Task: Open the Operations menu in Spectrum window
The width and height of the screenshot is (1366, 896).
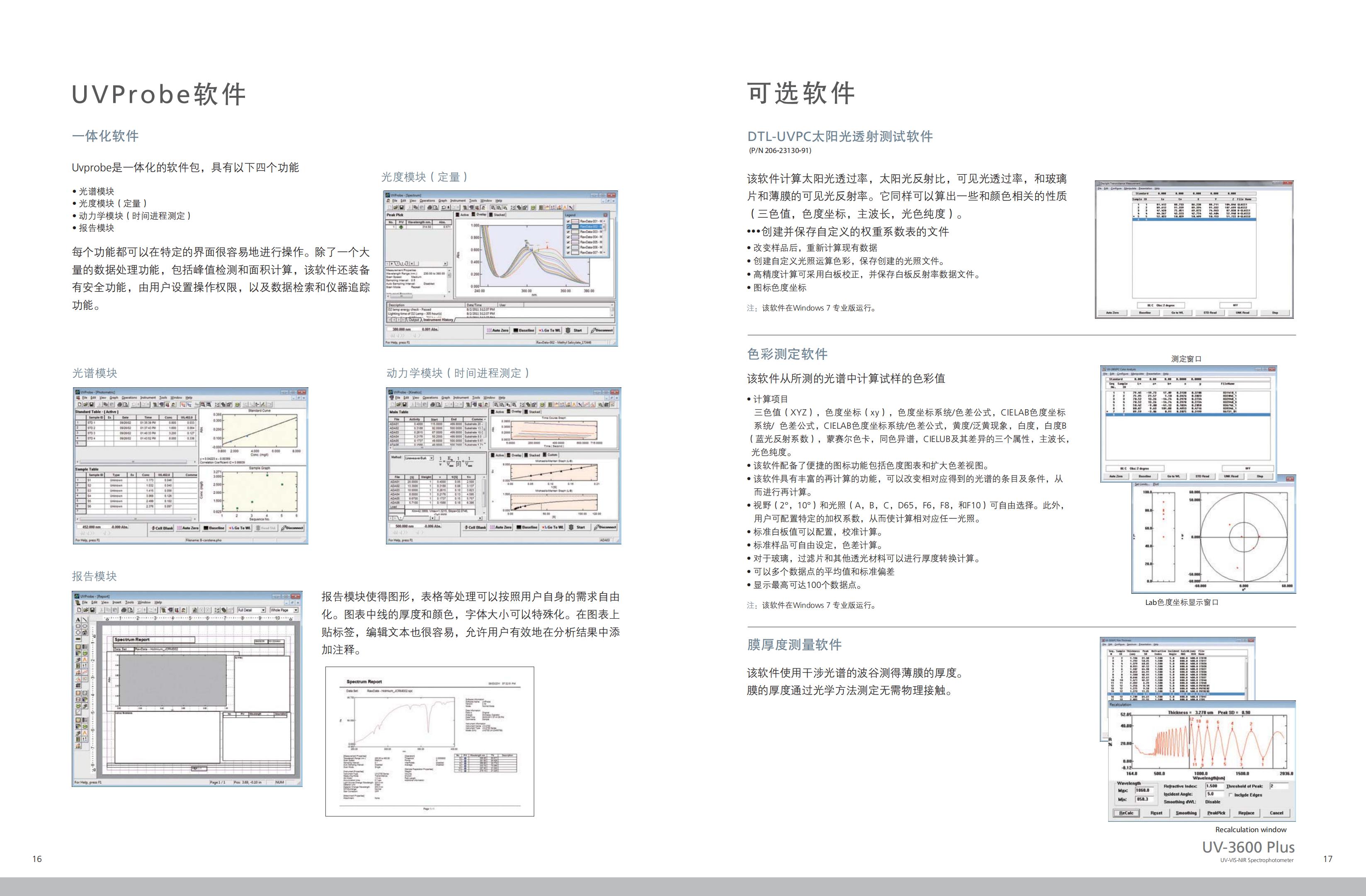Action: point(427,201)
